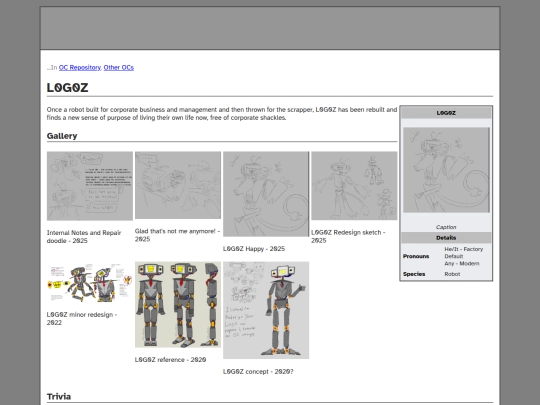Open the L0G0Z reference gallery image
This screenshot has height=405, width=540.
(178, 305)
